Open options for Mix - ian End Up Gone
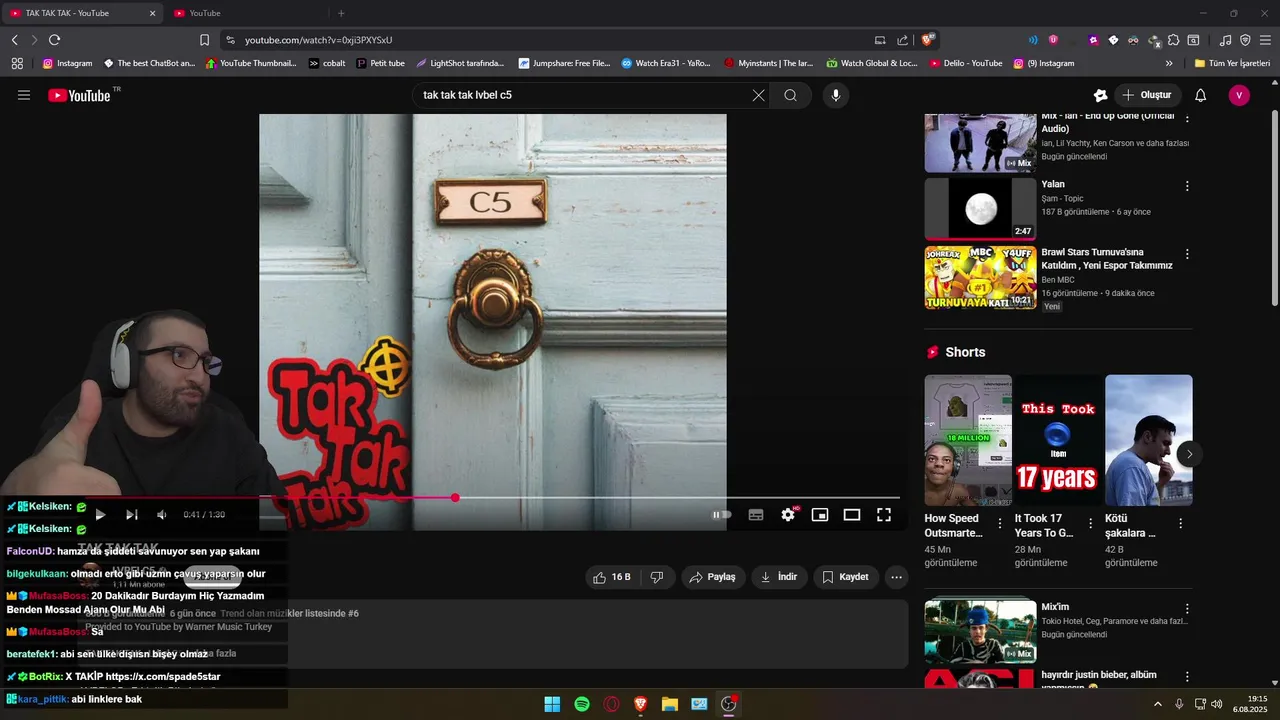Image resolution: width=1280 pixels, height=720 pixels. pos(1187,118)
